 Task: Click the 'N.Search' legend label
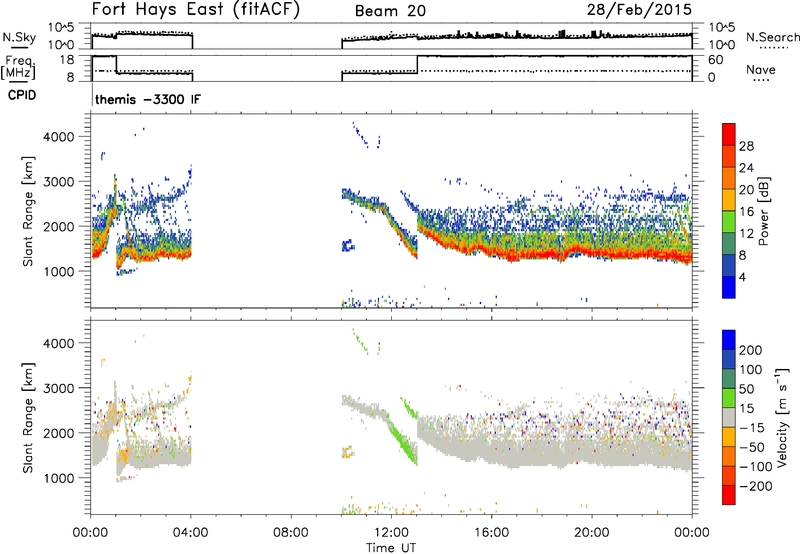click(772, 37)
